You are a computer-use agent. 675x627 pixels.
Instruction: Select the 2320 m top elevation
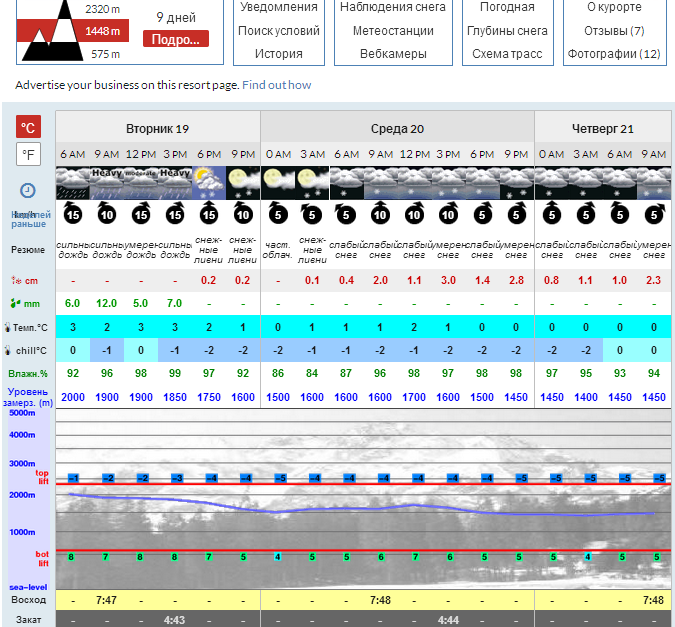[102, 9]
